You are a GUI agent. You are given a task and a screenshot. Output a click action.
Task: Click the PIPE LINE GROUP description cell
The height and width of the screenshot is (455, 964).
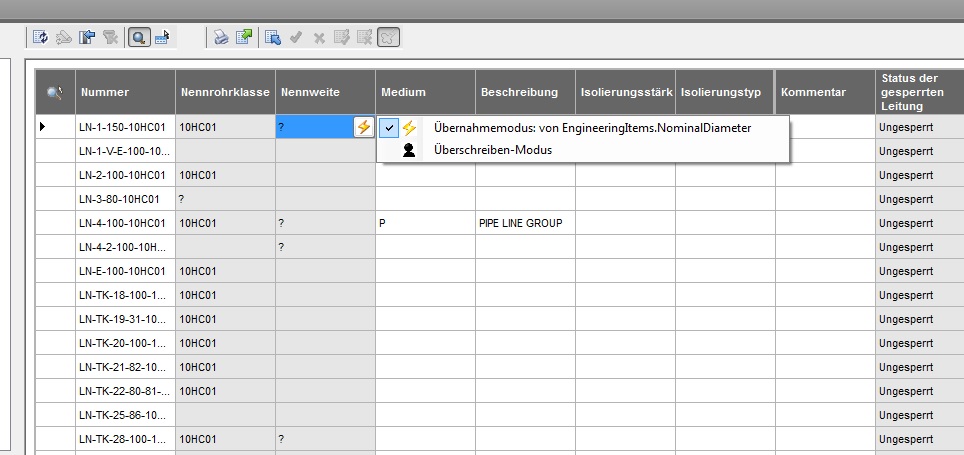[525, 223]
